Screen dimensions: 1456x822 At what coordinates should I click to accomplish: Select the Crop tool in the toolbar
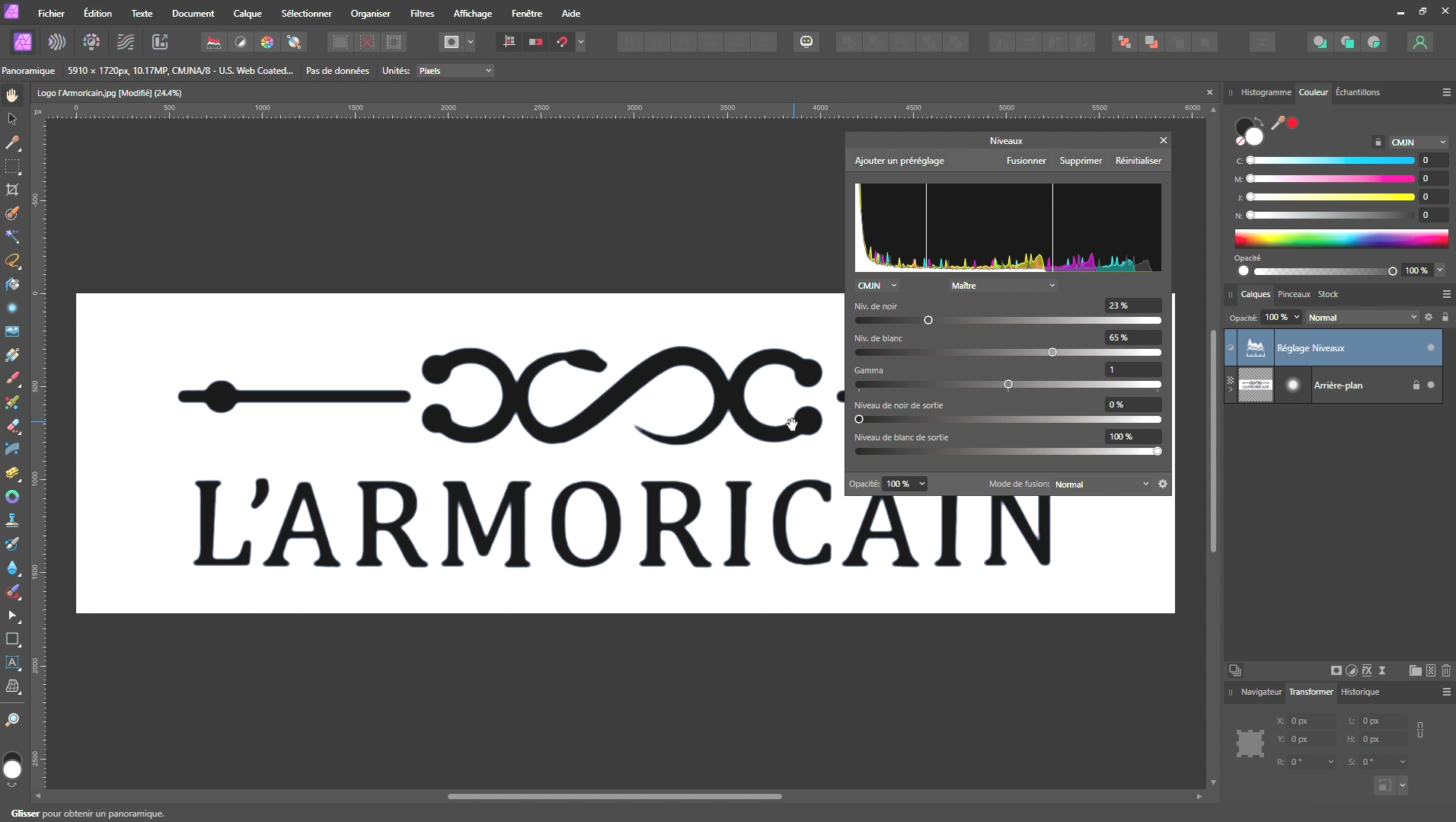[x=12, y=190]
